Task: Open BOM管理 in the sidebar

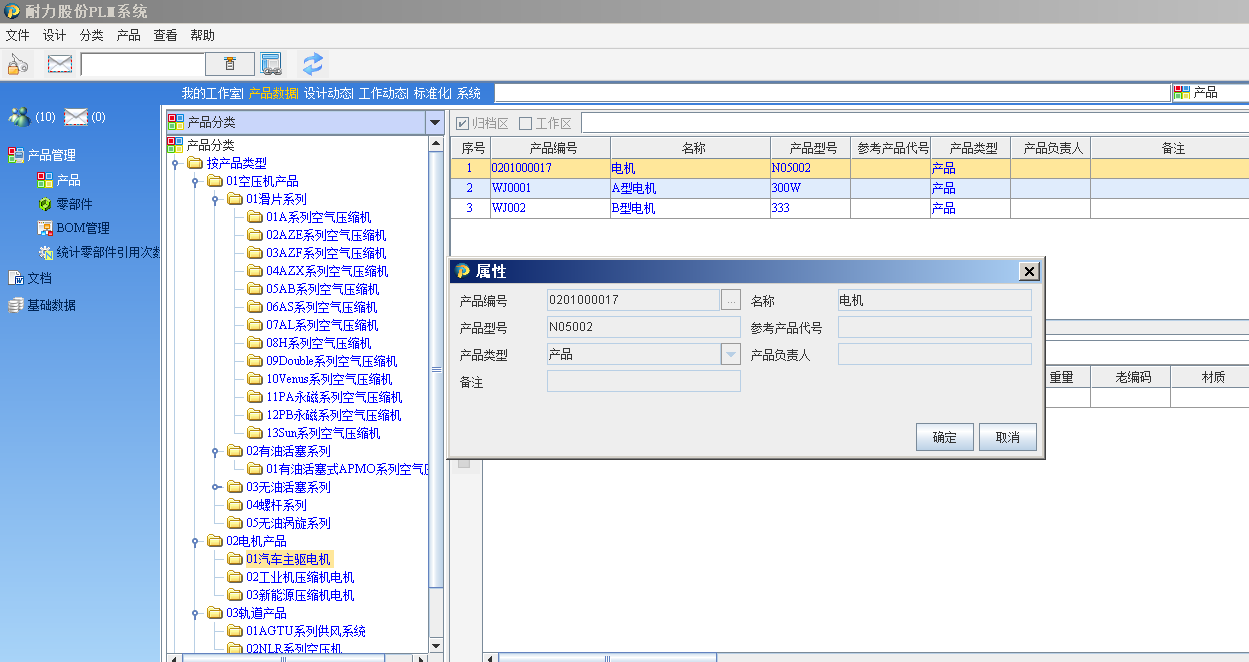Action: [82, 228]
